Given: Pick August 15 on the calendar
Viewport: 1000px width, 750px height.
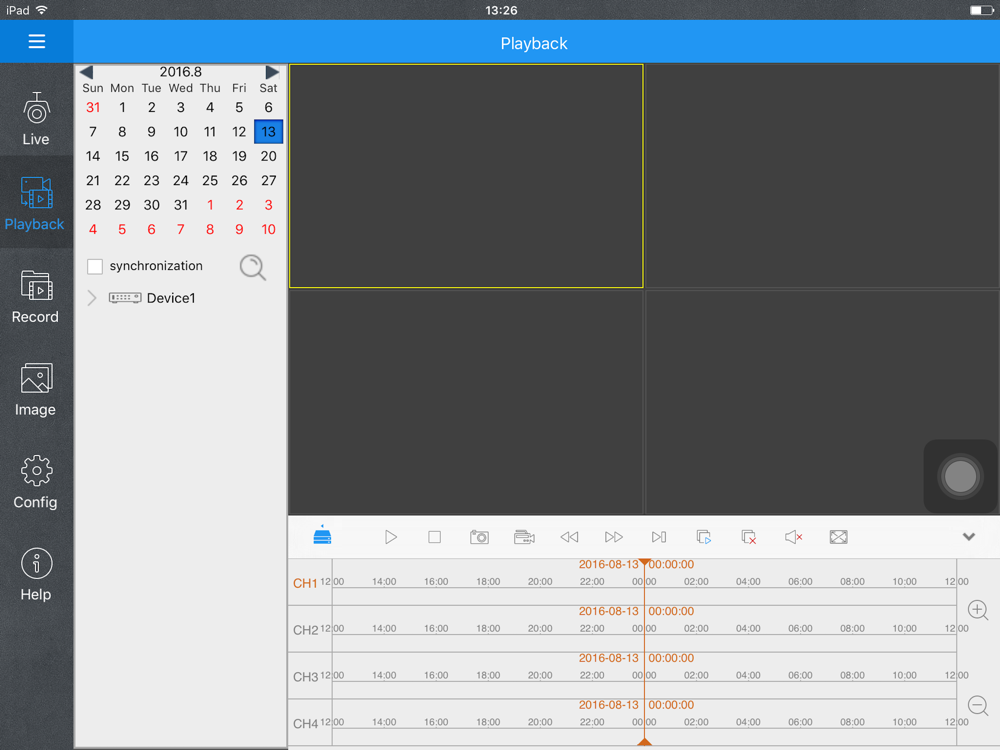Looking at the screenshot, I should point(122,156).
